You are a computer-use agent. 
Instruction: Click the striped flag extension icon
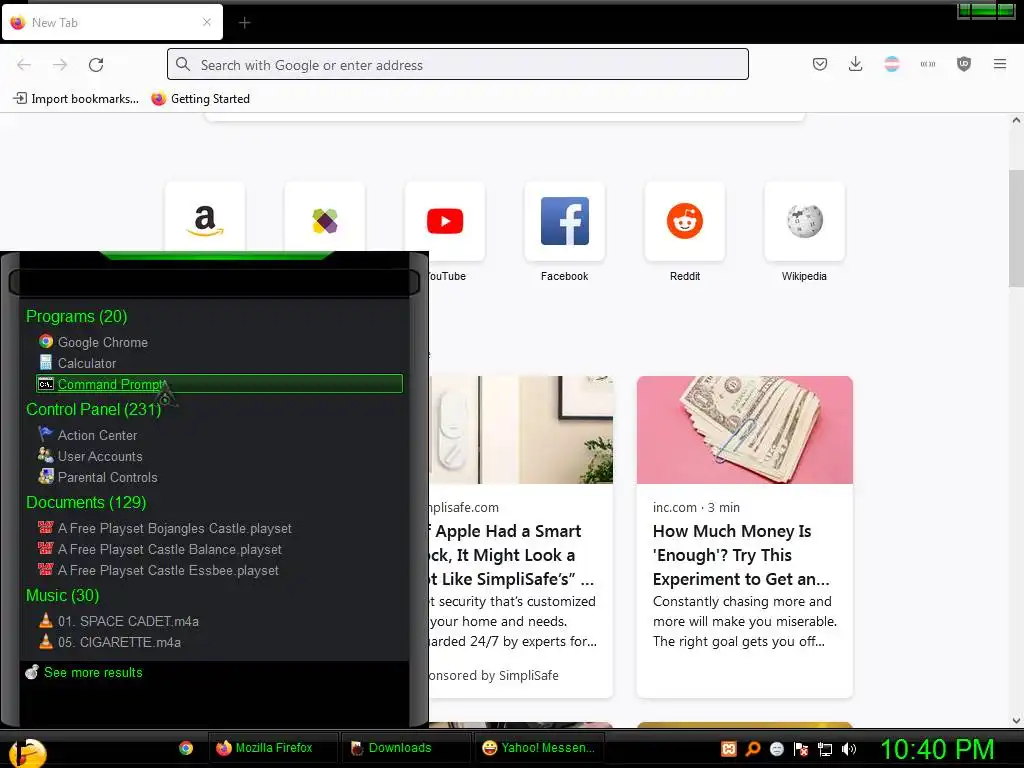coord(891,64)
